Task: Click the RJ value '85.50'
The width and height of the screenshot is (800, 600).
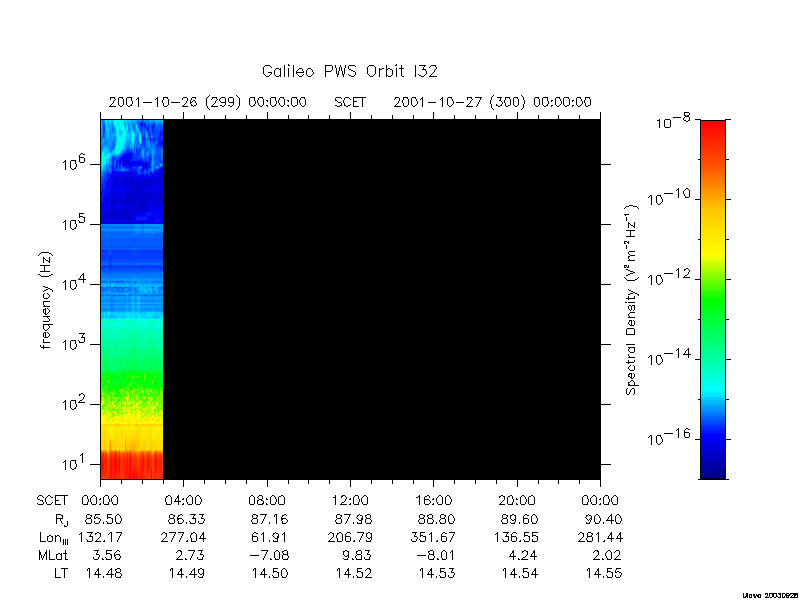Action: (x=103, y=519)
